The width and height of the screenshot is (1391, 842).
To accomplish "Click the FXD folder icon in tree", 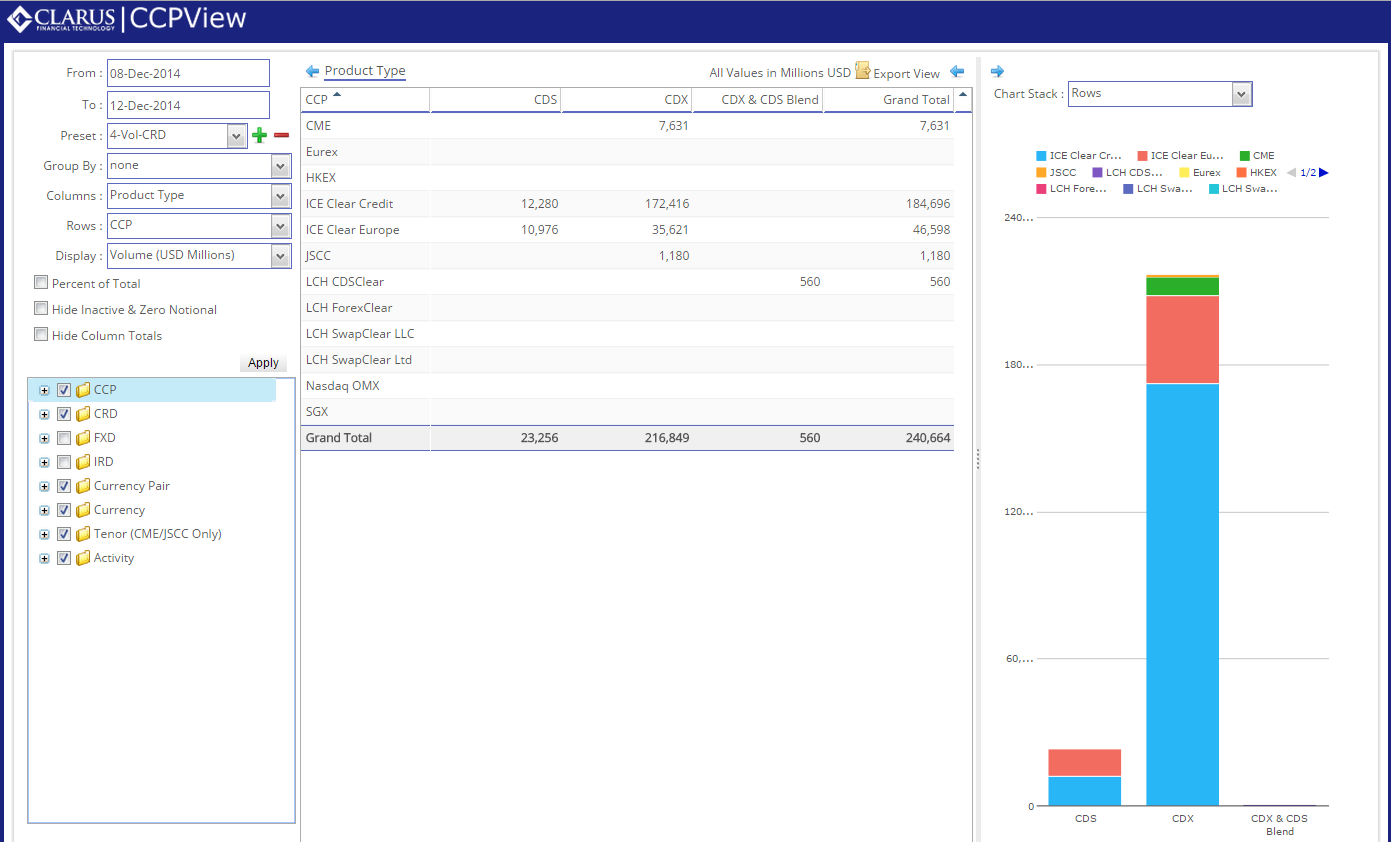I will pyautogui.click(x=83, y=438).
